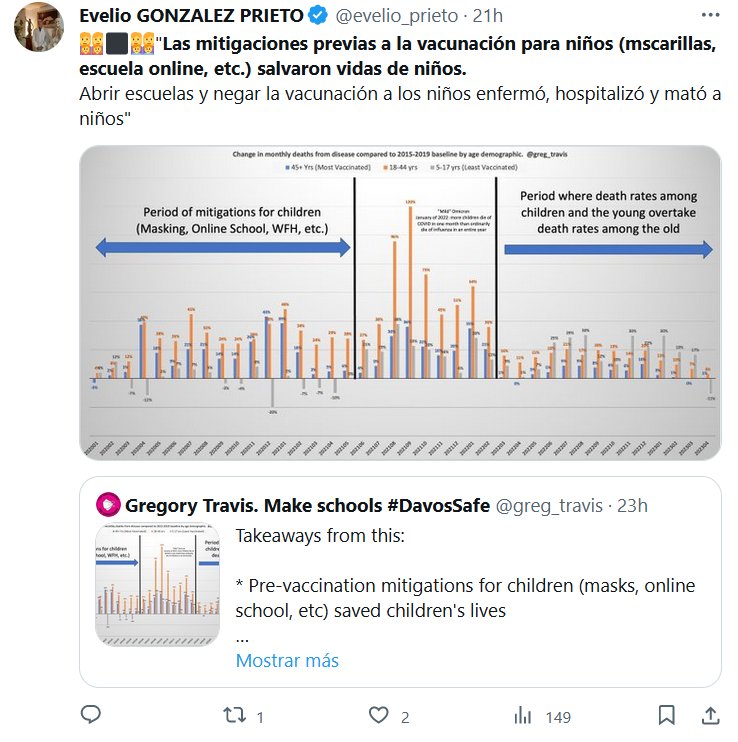
Task: Like the tweet with heart icon
Action: coord(379,716)
